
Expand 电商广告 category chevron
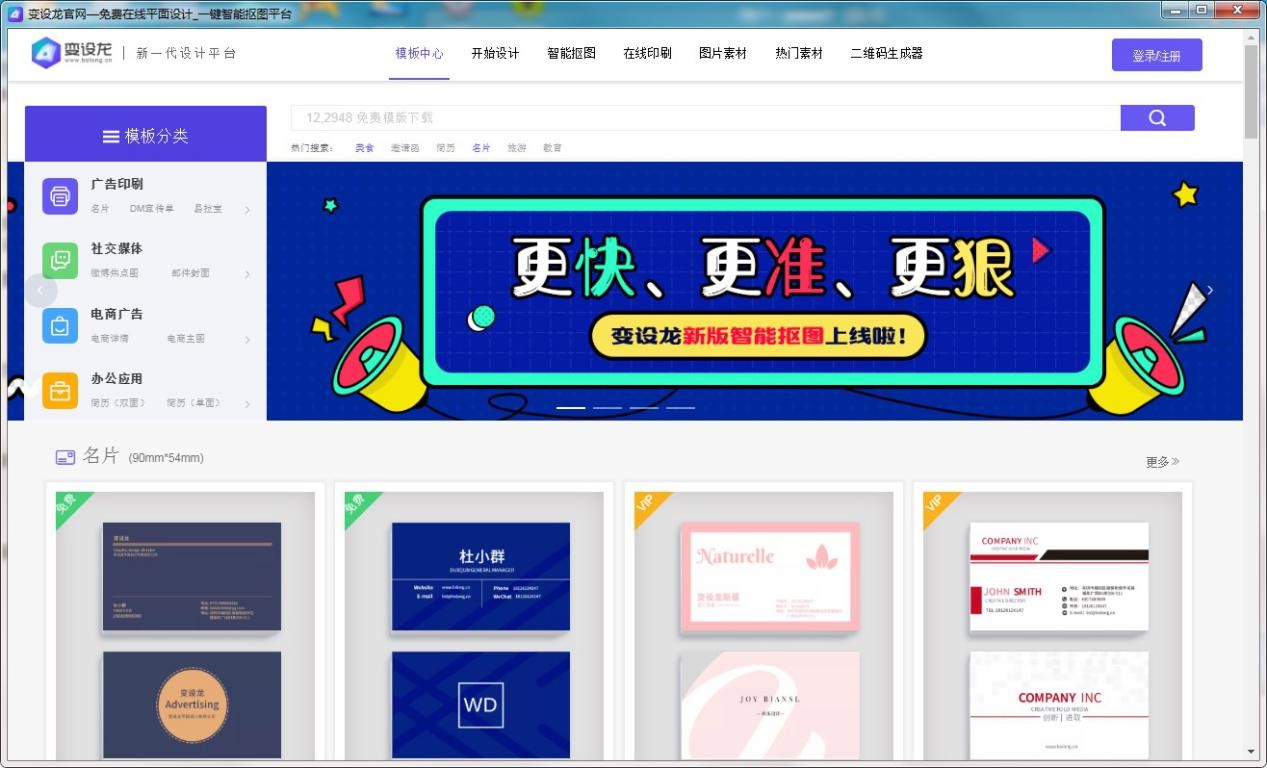(247, 340)
